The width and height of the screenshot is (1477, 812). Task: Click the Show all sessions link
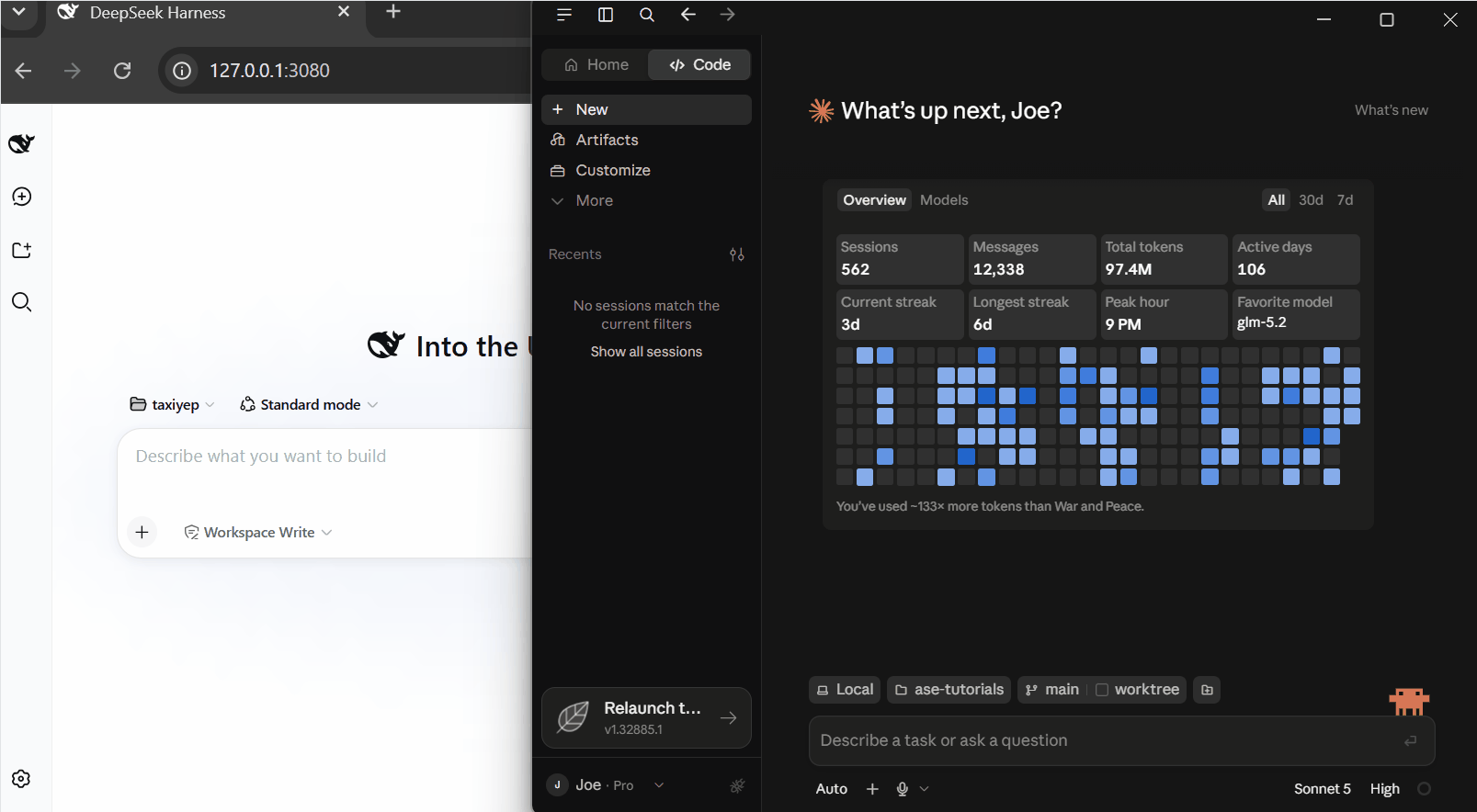pos(646,352)
